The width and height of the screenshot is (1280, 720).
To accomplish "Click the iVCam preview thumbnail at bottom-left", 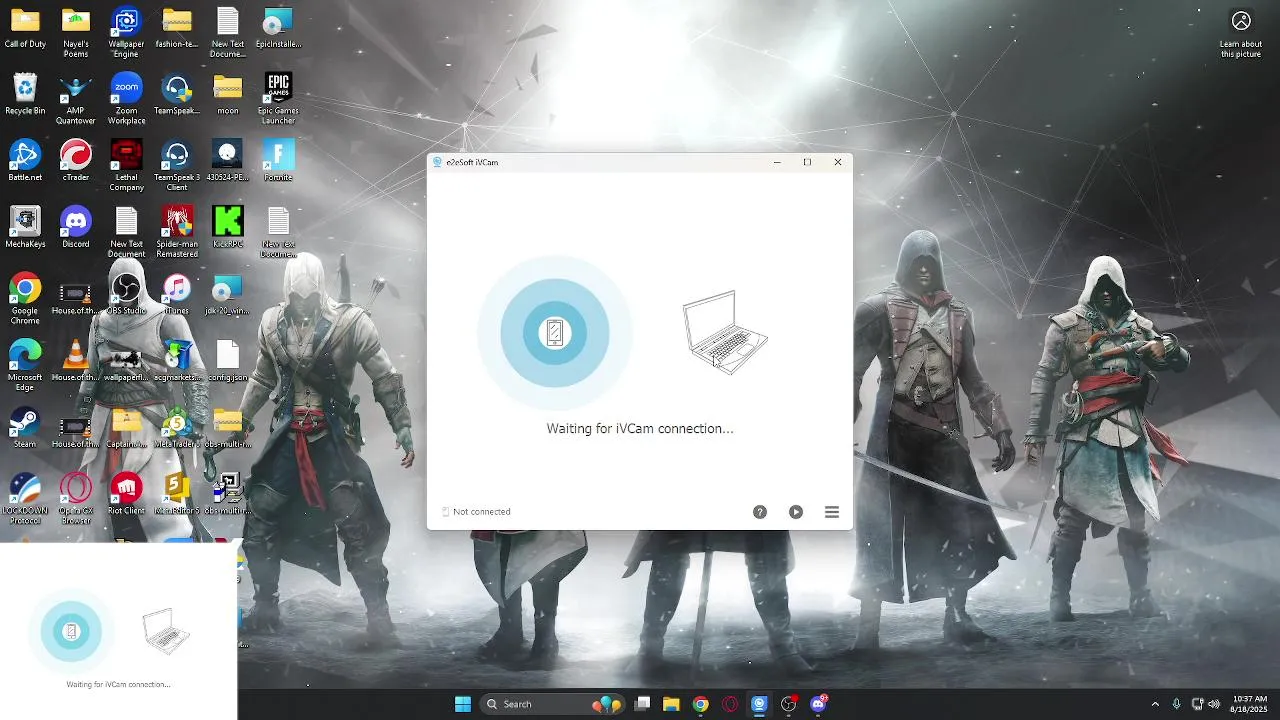I will click(118, 631).
